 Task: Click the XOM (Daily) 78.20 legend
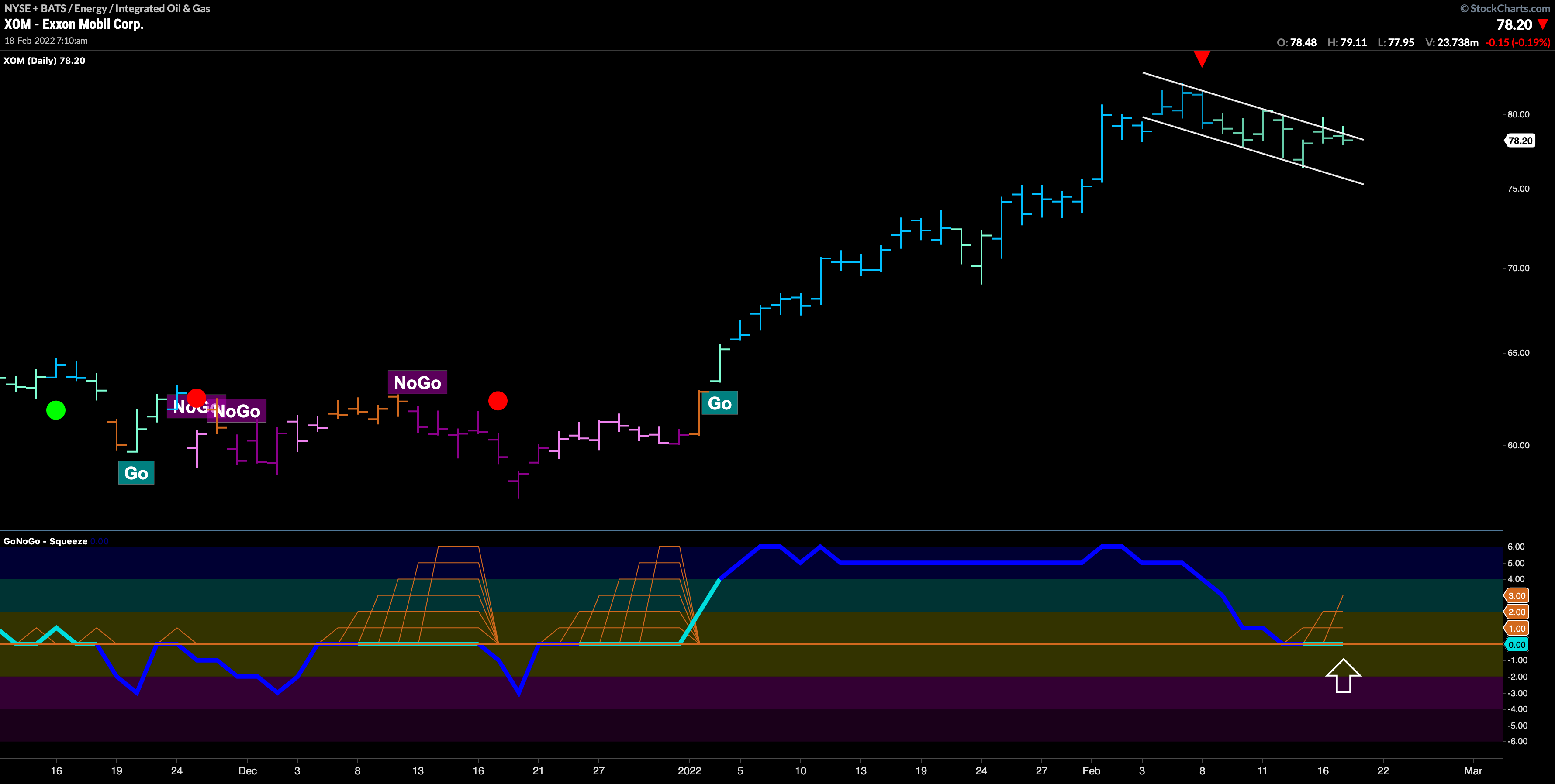pos(44,60)
